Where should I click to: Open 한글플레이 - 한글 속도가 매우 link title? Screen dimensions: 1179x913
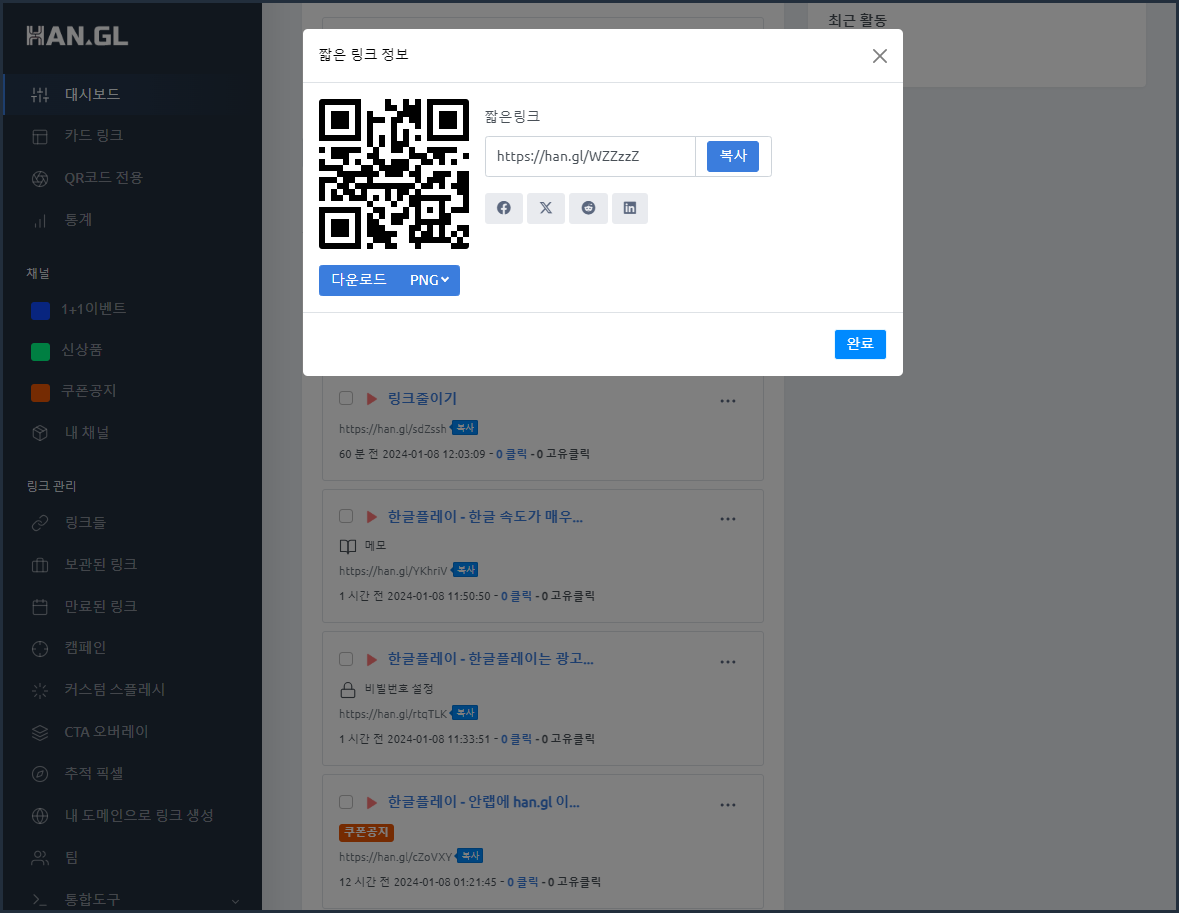pos(485,517)
